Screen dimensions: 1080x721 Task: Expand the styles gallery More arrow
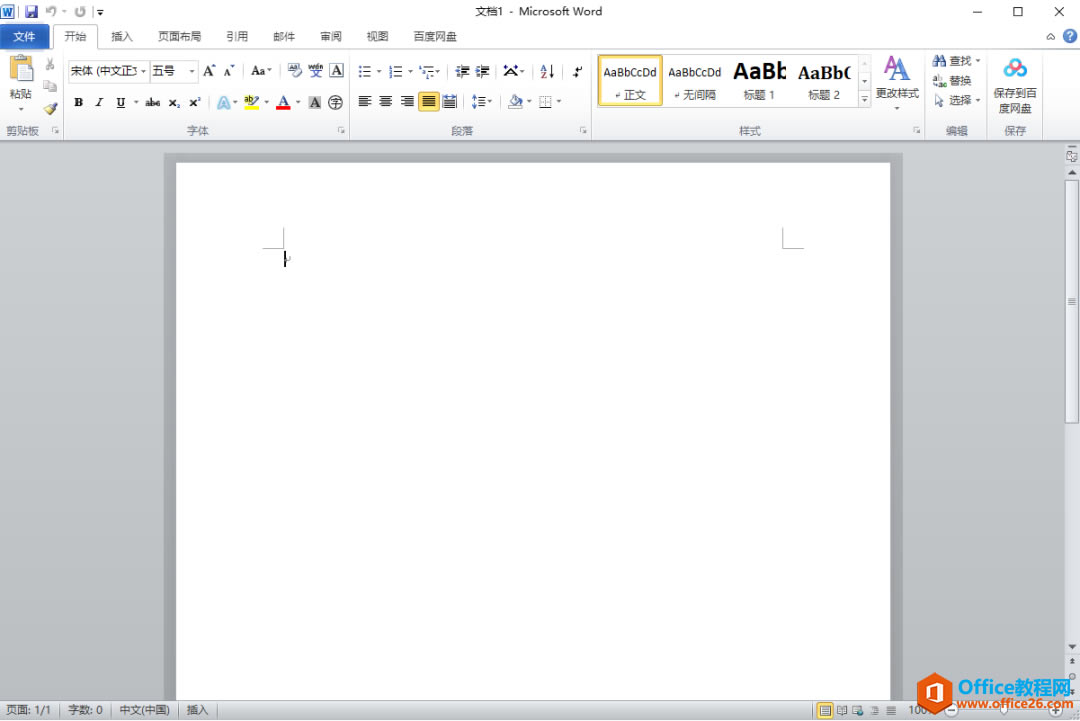864,100
